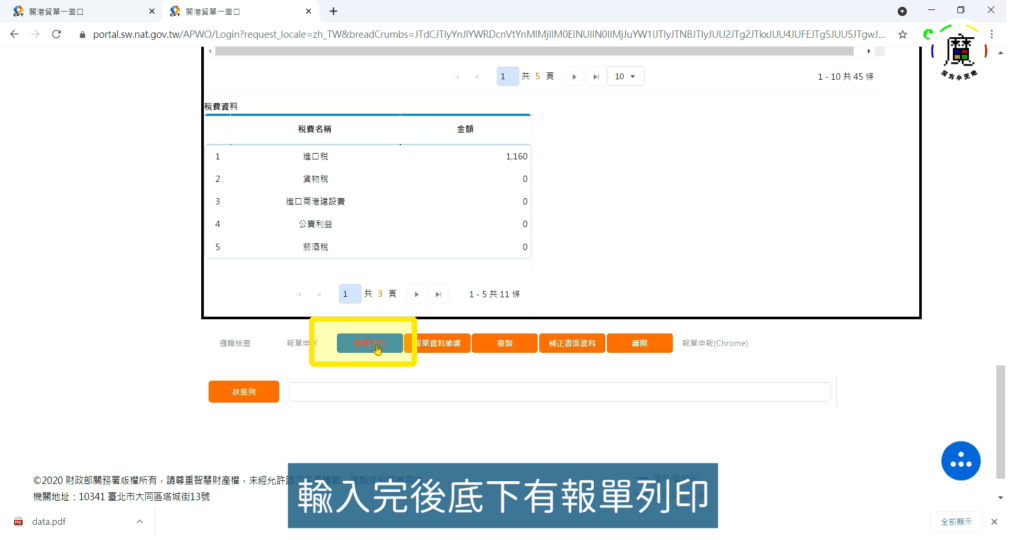The width and height of the screenshot is (1024, 540).
Task: Click the 稅費資料 pager page number field
Action: [x=349, y=294]
